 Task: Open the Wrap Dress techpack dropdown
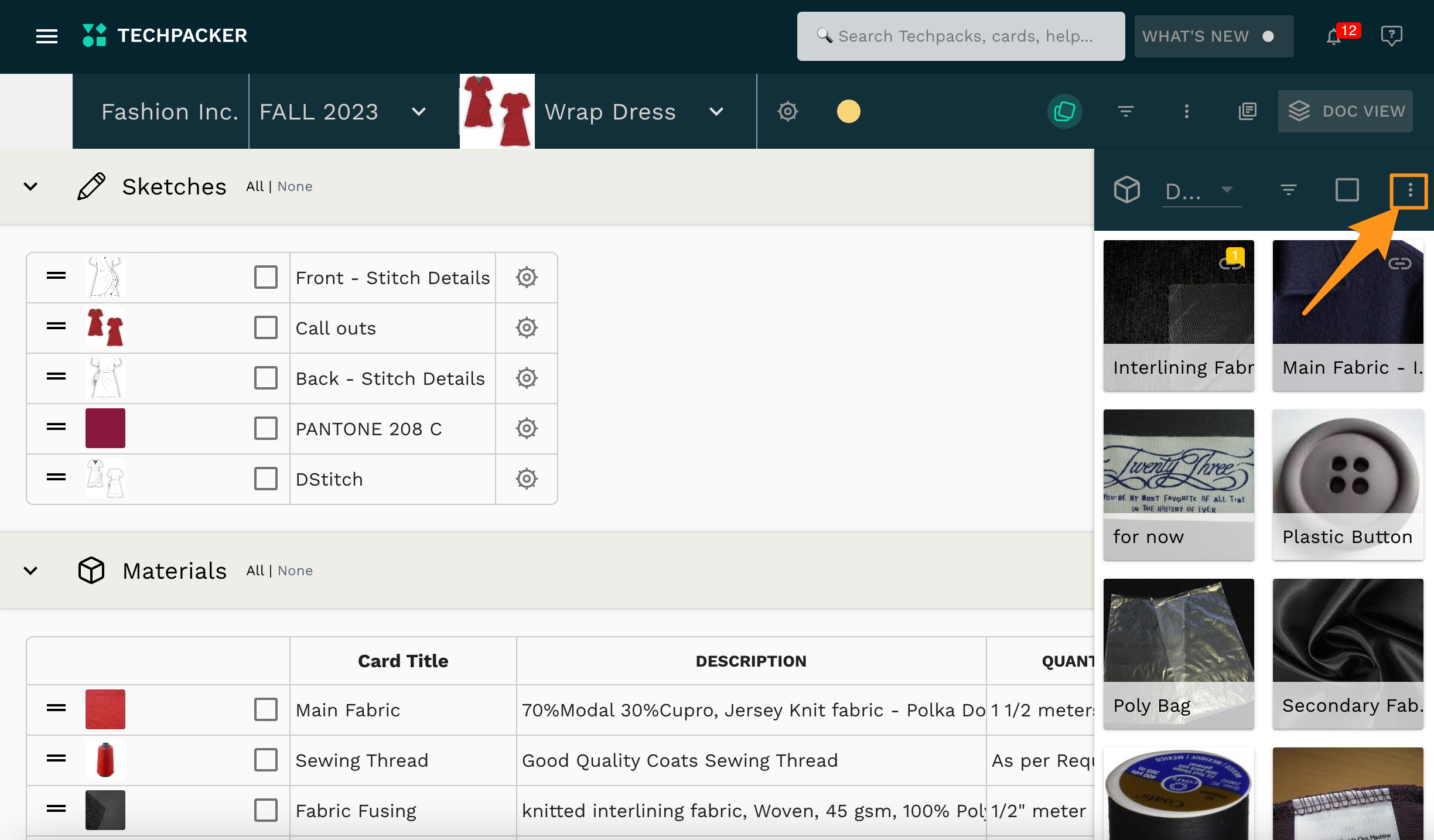tap(716, 112)
